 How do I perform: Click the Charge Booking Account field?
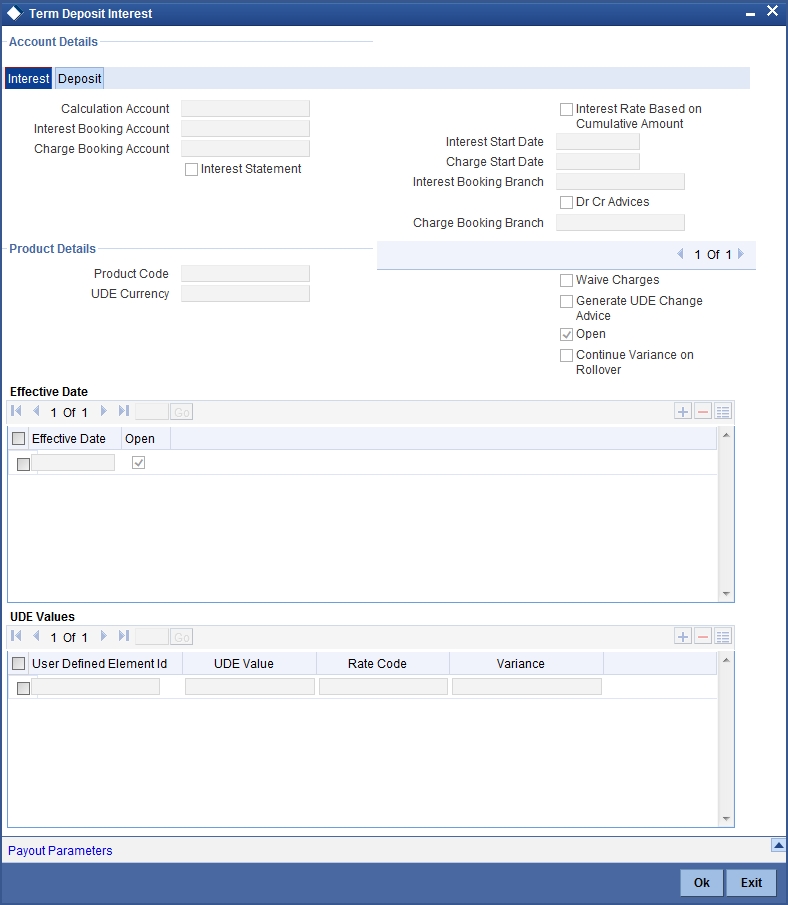[245, 149]
